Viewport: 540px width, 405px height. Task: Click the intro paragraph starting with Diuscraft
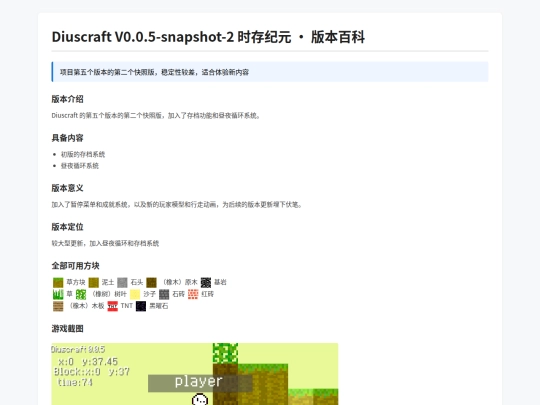[156, 115]
